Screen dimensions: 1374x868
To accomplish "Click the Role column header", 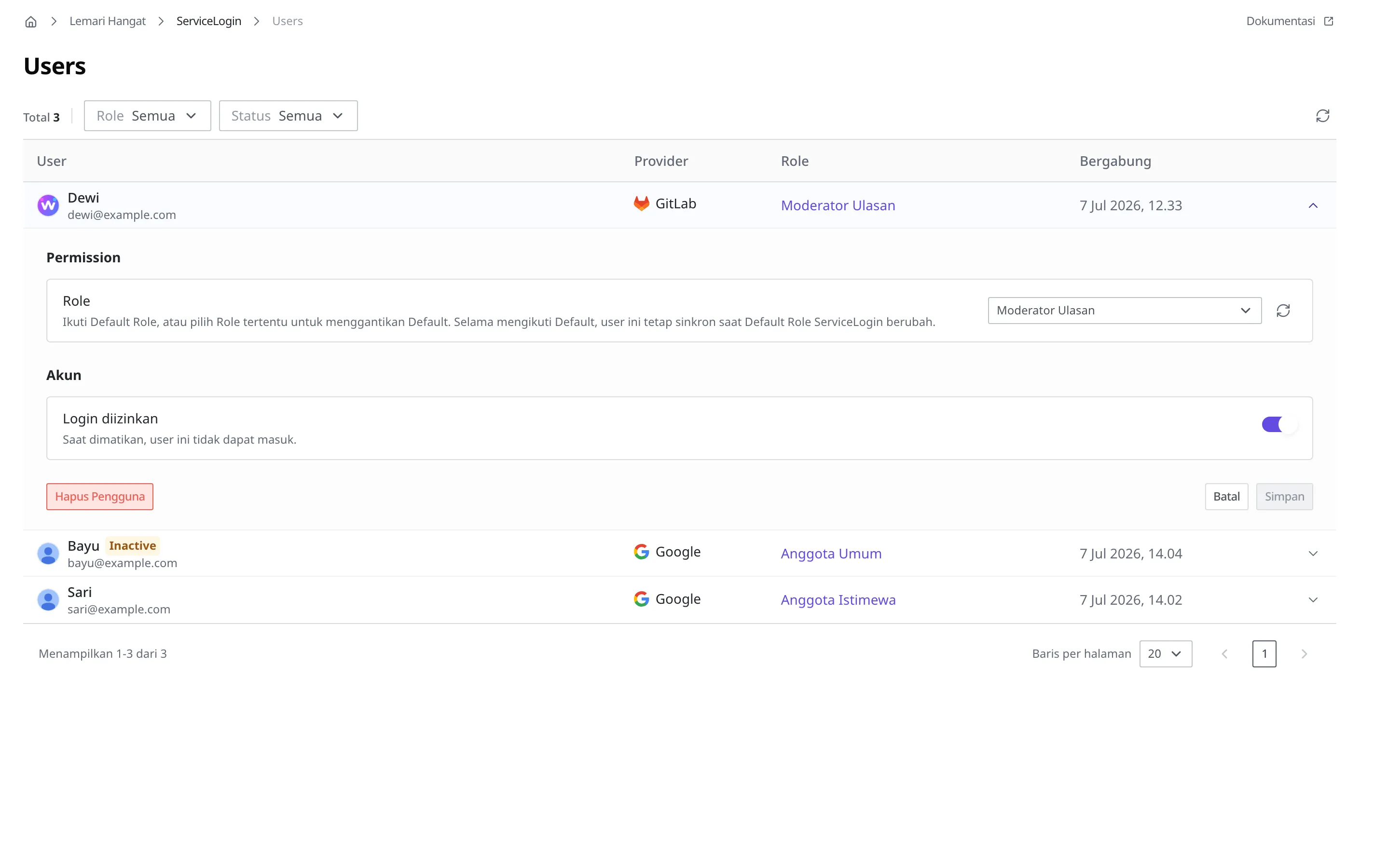I will tap(794, 161).
